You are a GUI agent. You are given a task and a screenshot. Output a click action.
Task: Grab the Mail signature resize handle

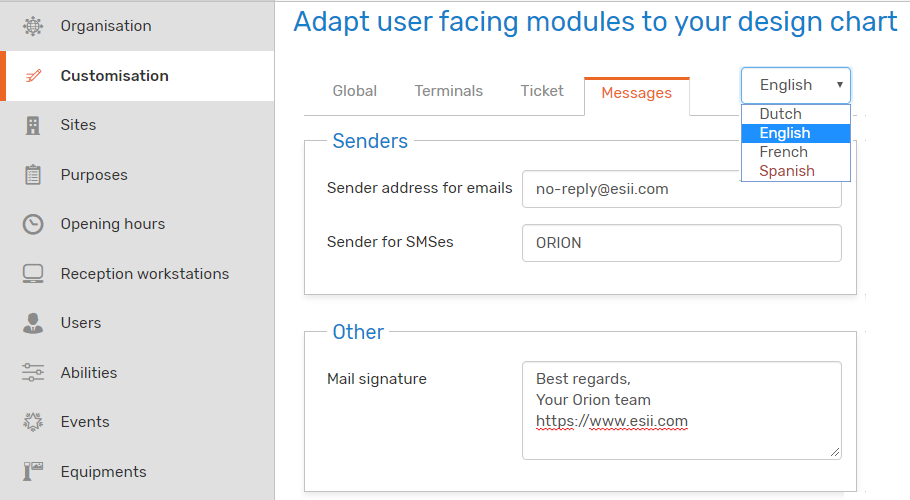pos(835,452)
